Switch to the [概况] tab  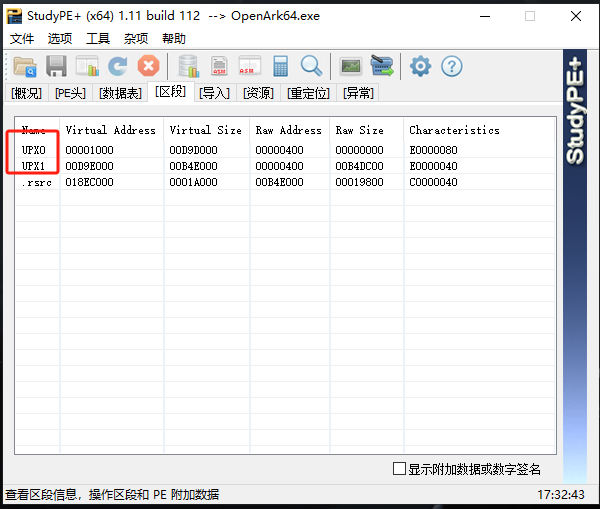pos(26,93)
